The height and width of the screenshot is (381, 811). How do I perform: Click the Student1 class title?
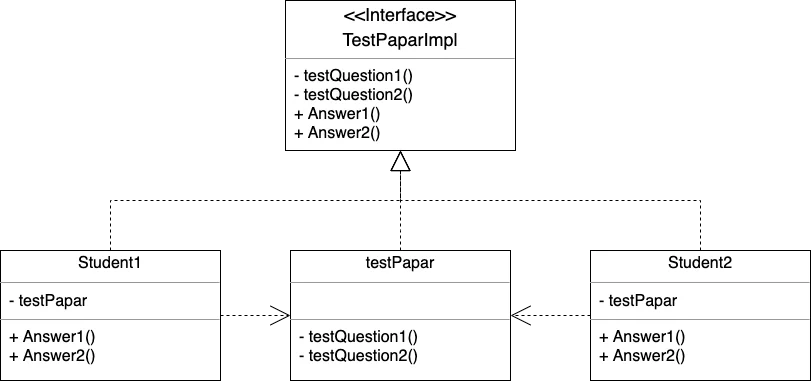pyautogui.click(x=110, y=263)
